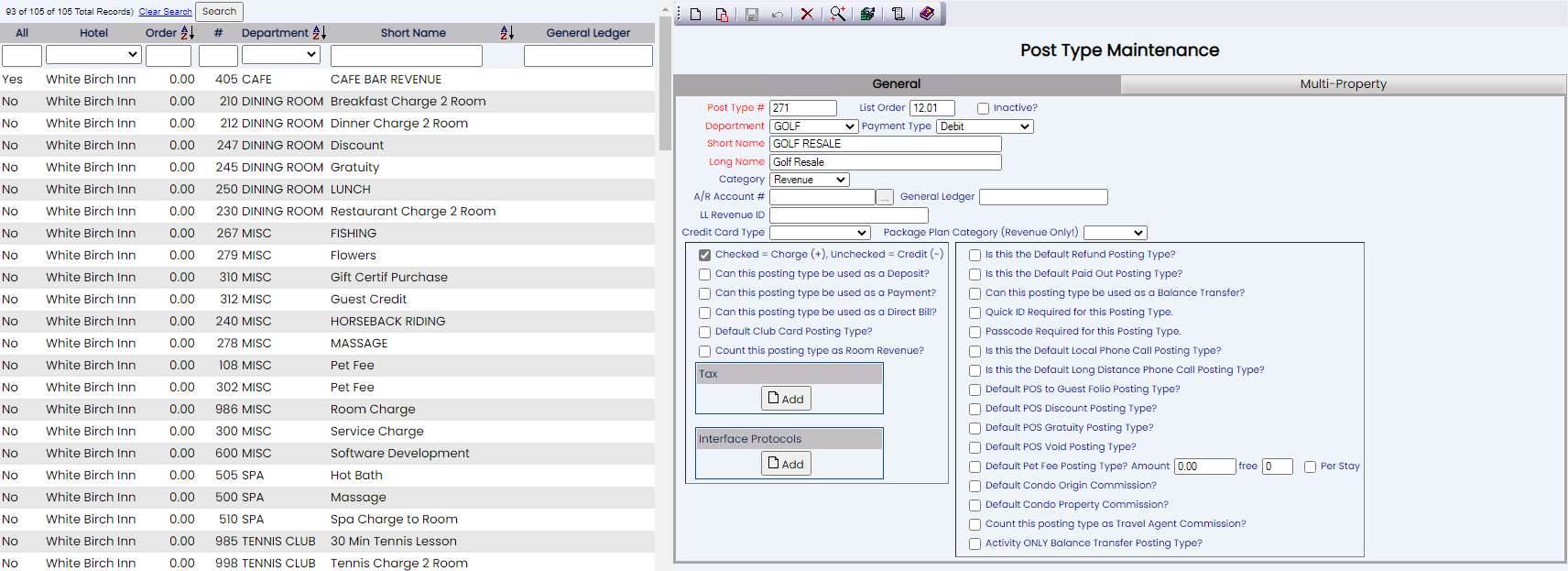This screenshot has width=1568, height=571.
Task: Click the red X delete icon
Action: 807,14
